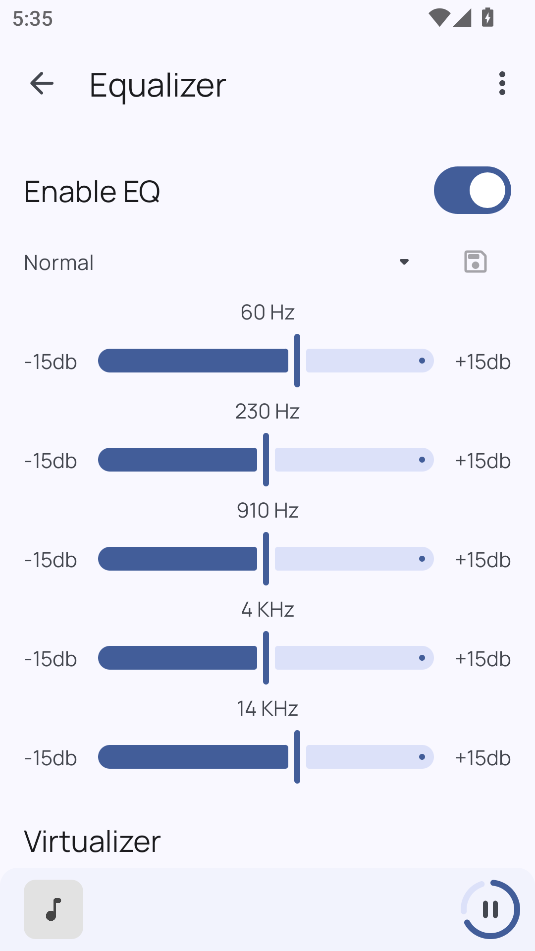Turn off the Enable EQ switch

tap(473, 190)
